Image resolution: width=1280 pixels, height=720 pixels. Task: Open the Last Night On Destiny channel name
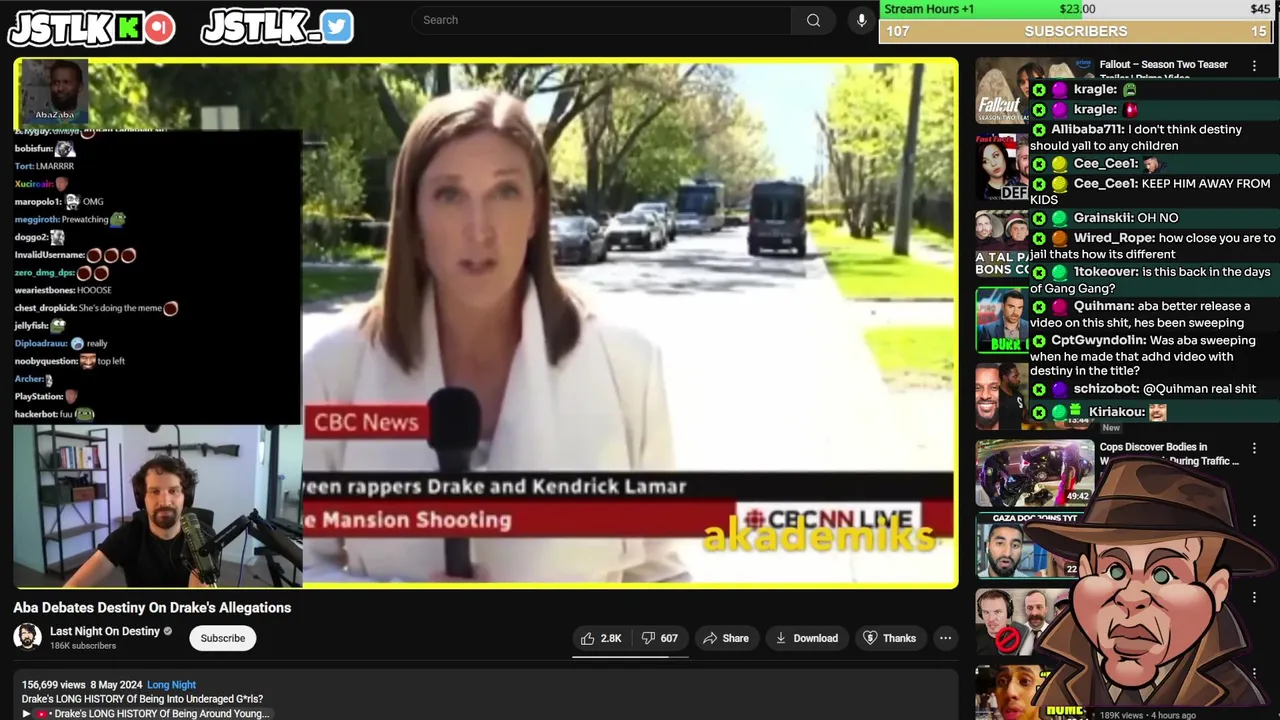(x=105, y=631)
